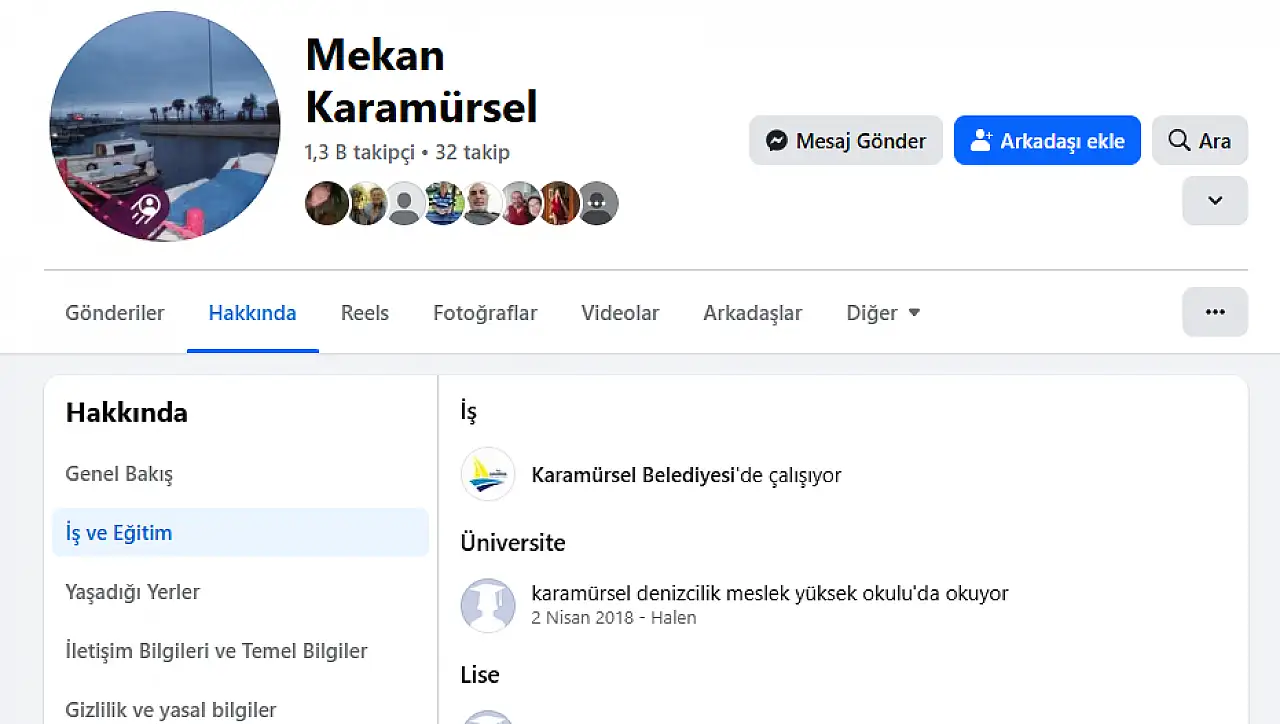The height and width of the screenshot is (724, 1280).
Task: Open the last gray follower avatar
Action: point(597,203)
